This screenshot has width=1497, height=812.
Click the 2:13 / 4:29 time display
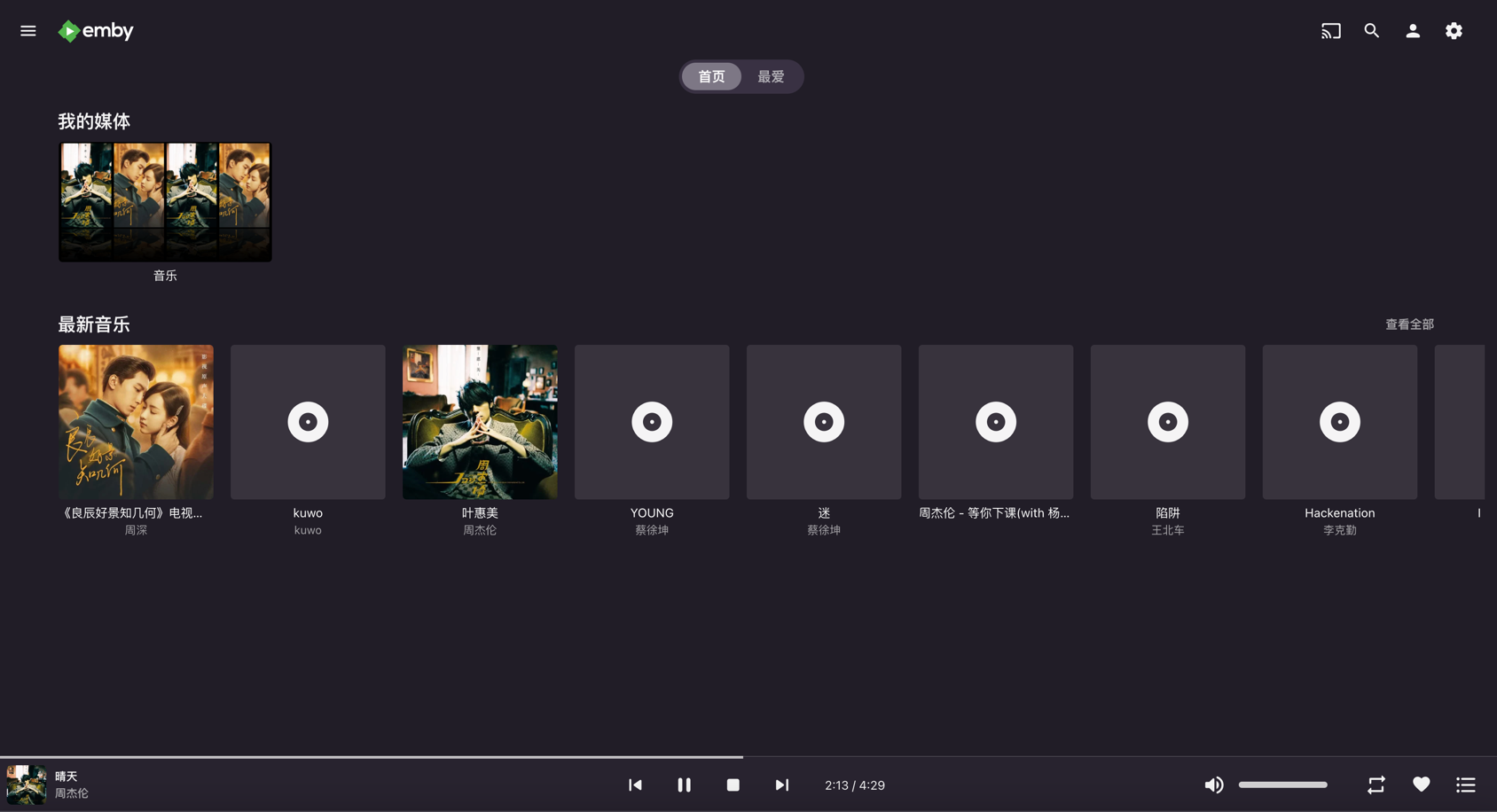coord(855,785)
